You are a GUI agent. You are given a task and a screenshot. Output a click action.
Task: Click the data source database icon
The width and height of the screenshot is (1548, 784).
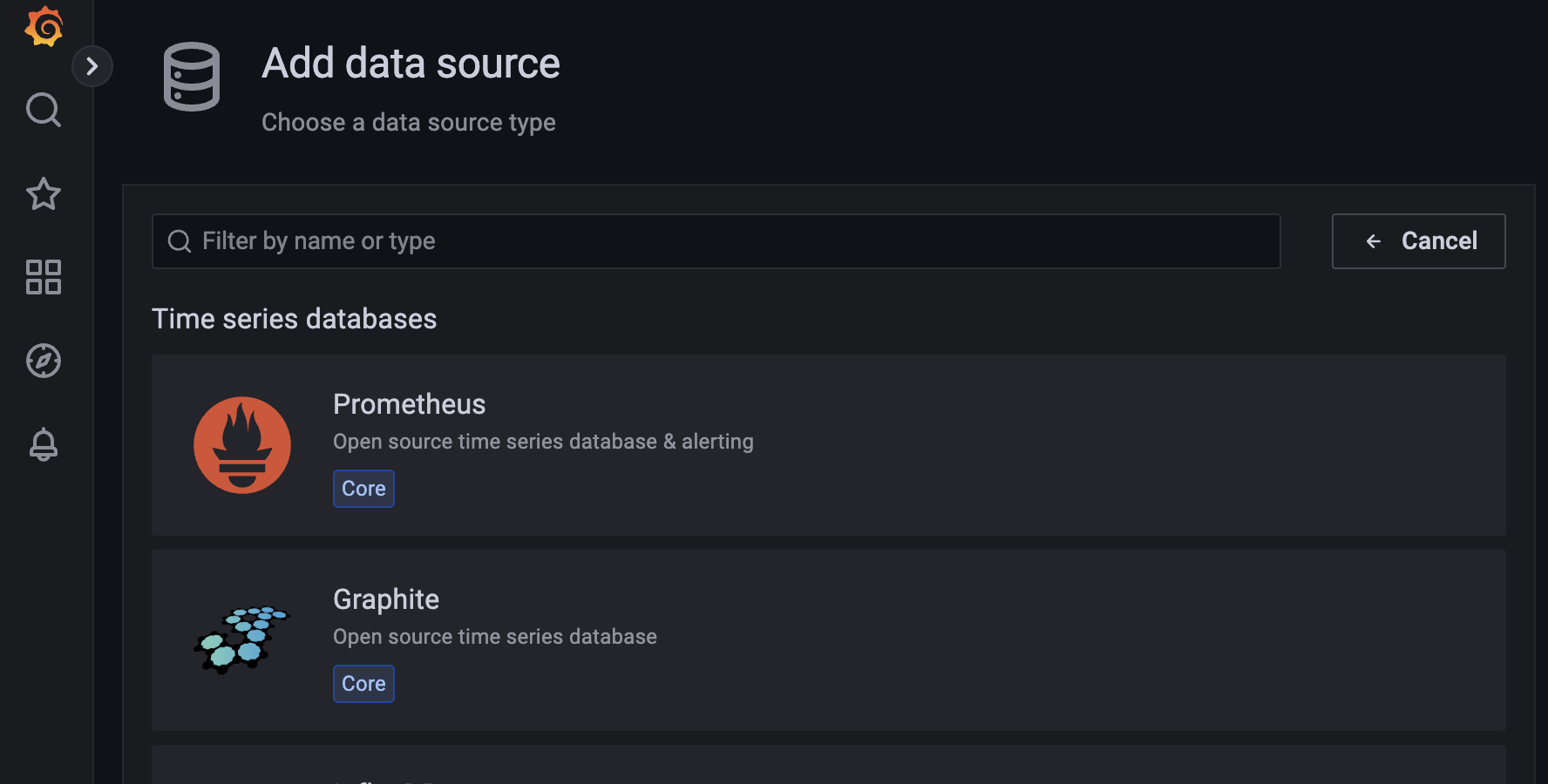pos(192,78)
